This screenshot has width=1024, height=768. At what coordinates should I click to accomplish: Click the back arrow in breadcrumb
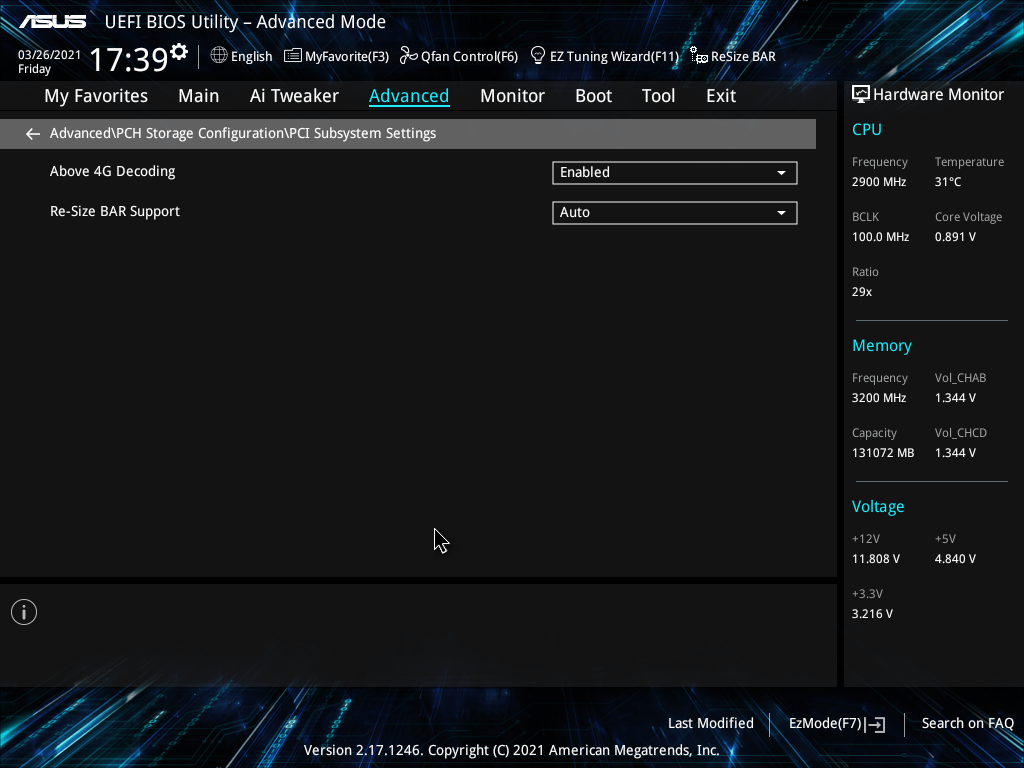pyautogui.click(x=33, y=134)
